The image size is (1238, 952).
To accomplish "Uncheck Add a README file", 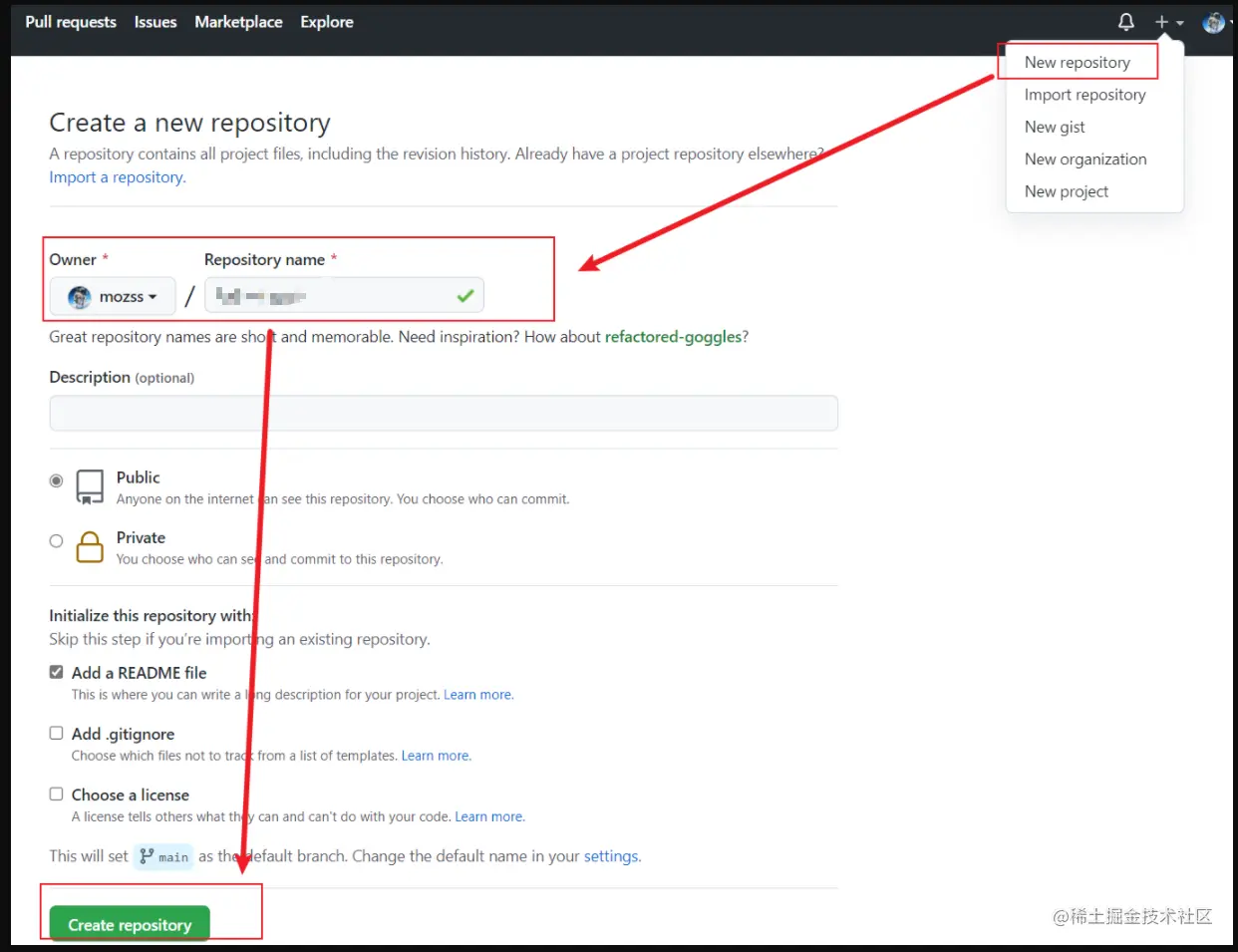I will (x=57, y=672).
